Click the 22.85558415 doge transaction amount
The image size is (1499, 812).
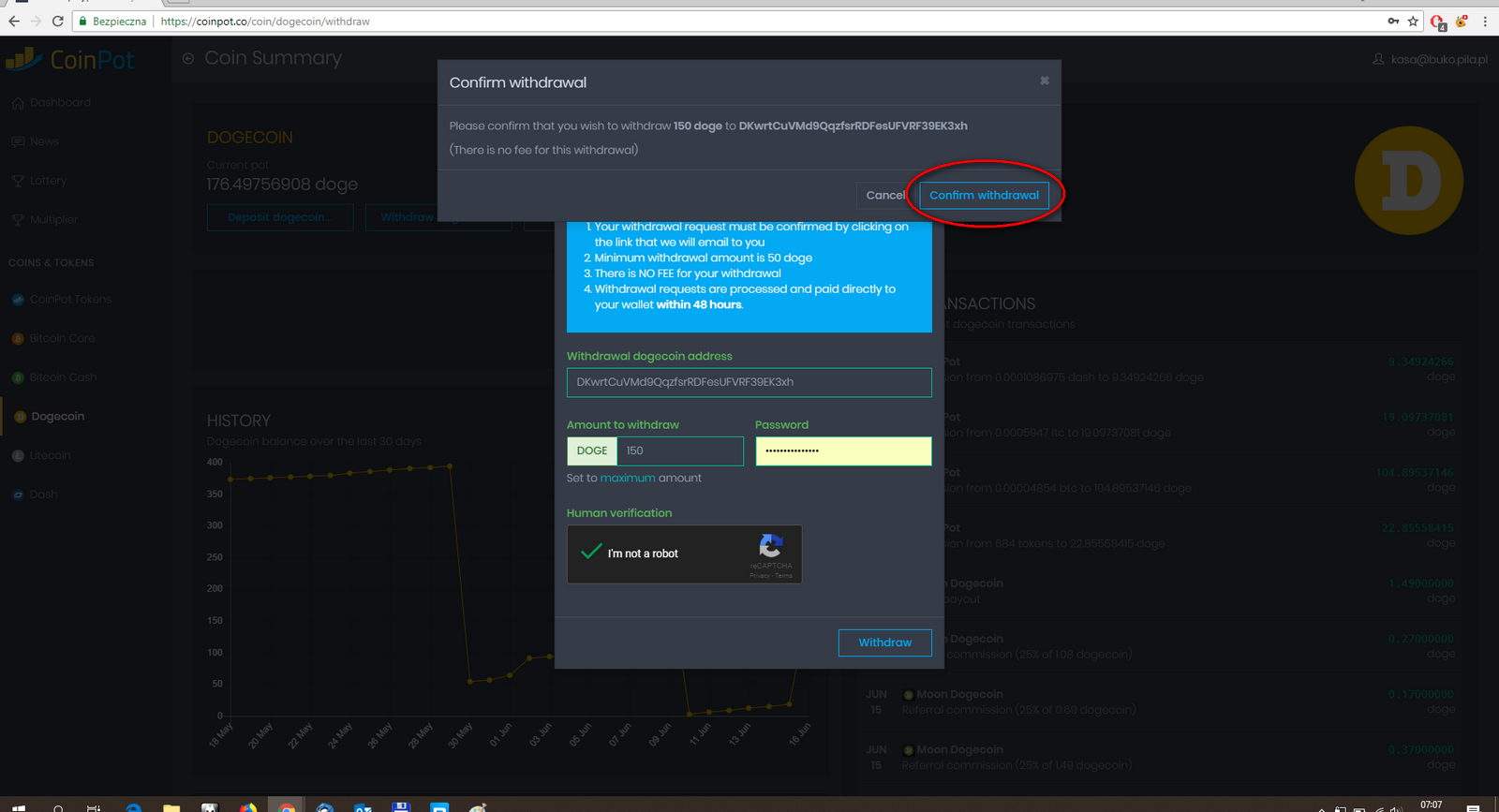coord(1417,528)
